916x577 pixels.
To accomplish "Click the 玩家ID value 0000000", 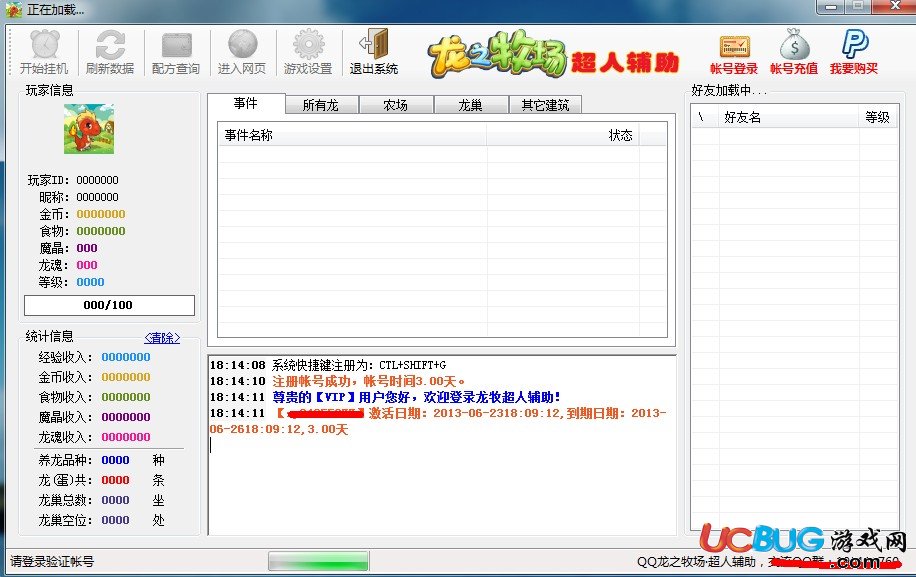I will click(98, 180).
